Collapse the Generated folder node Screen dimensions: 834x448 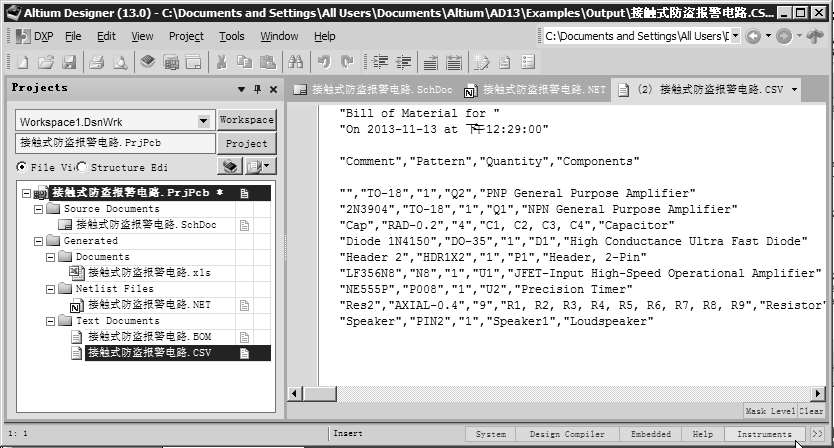38,241
